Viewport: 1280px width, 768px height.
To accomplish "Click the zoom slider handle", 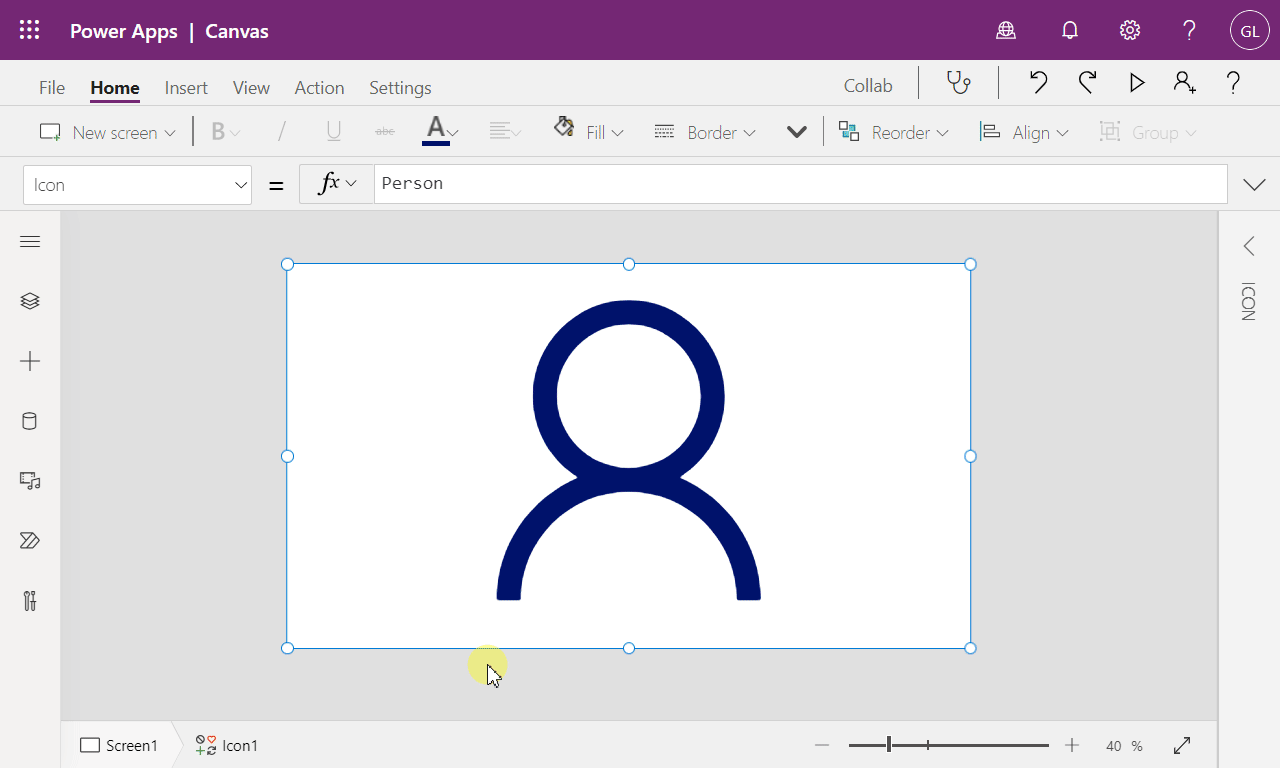I will 889,745.
